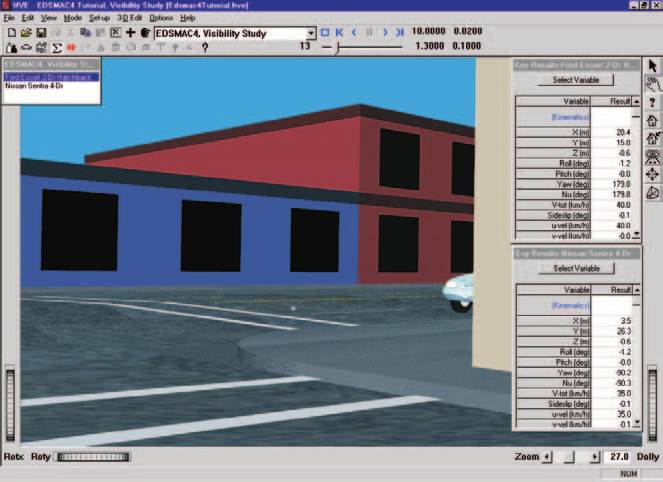
Task: Switch to the Environment editor icon
Action: pos(41,47)
